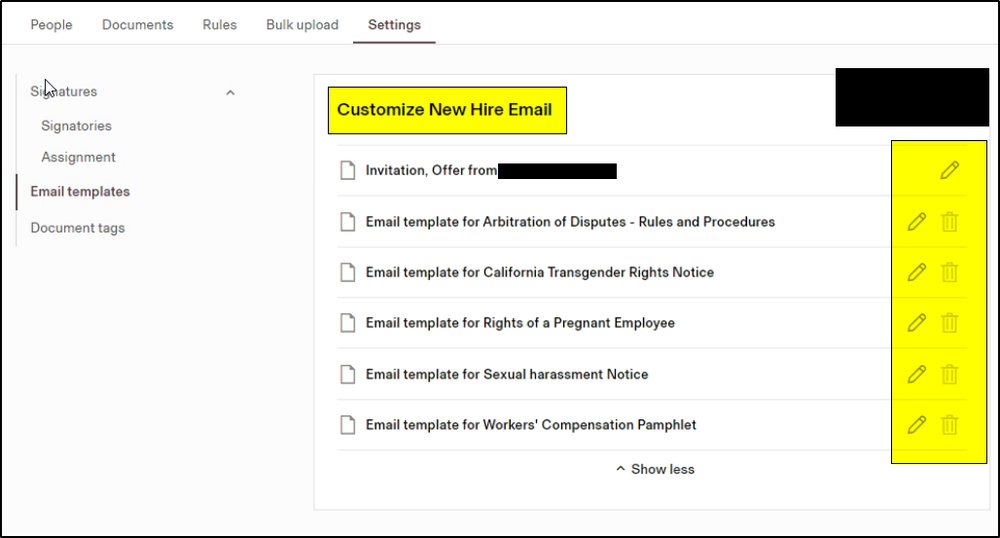Edit Rights of a Pregnant Employee template
Screen dimensions: 1000x538
(x=916, y=323)
